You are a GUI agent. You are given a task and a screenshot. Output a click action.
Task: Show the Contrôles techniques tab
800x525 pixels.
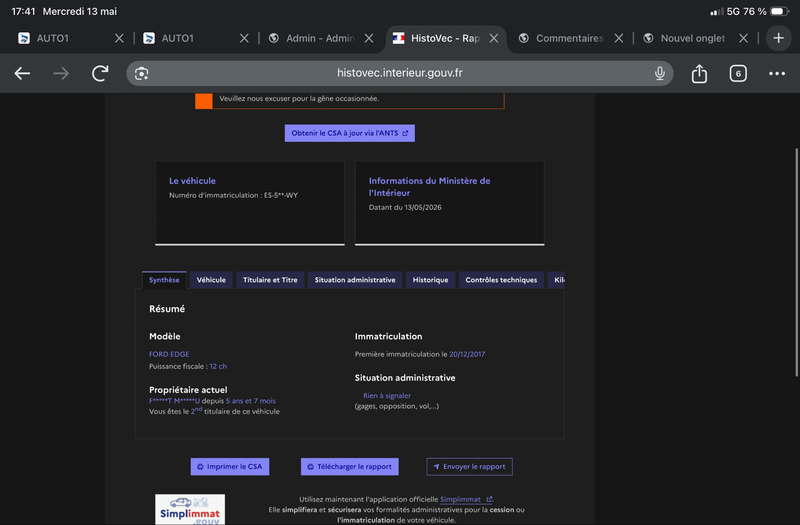pyautogui.click(x=501, y=280)
